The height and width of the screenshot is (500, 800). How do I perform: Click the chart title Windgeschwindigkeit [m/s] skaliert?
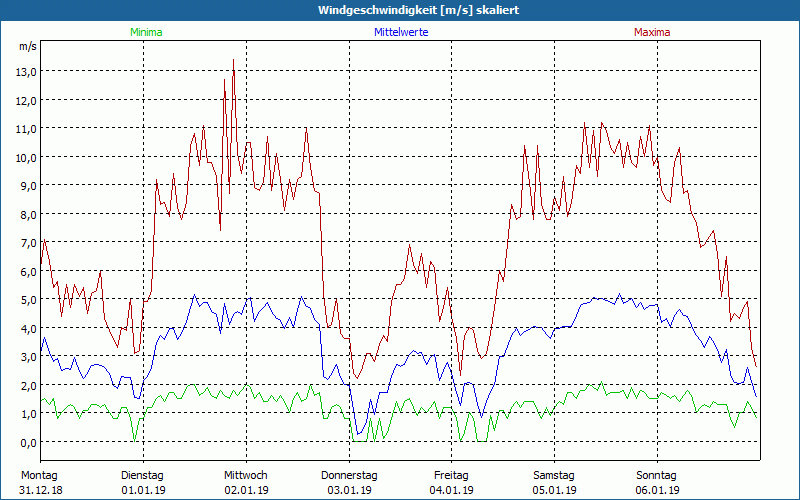[x=418, y=10]
